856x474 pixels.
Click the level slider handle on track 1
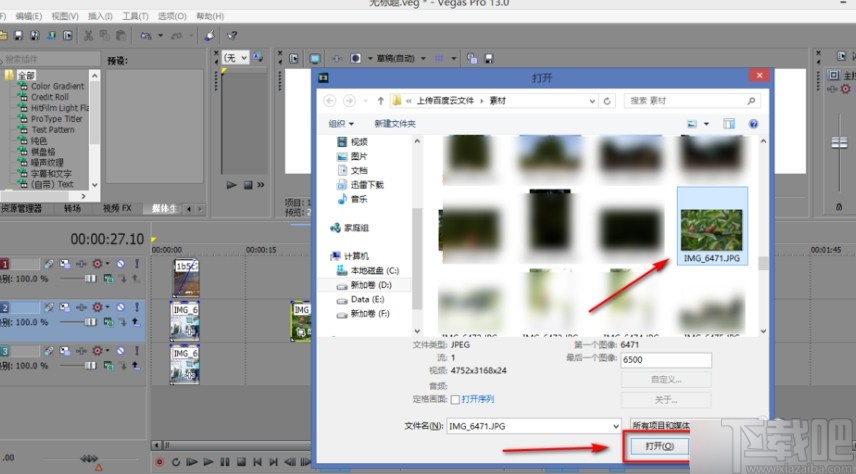click(x=90, y=279)
